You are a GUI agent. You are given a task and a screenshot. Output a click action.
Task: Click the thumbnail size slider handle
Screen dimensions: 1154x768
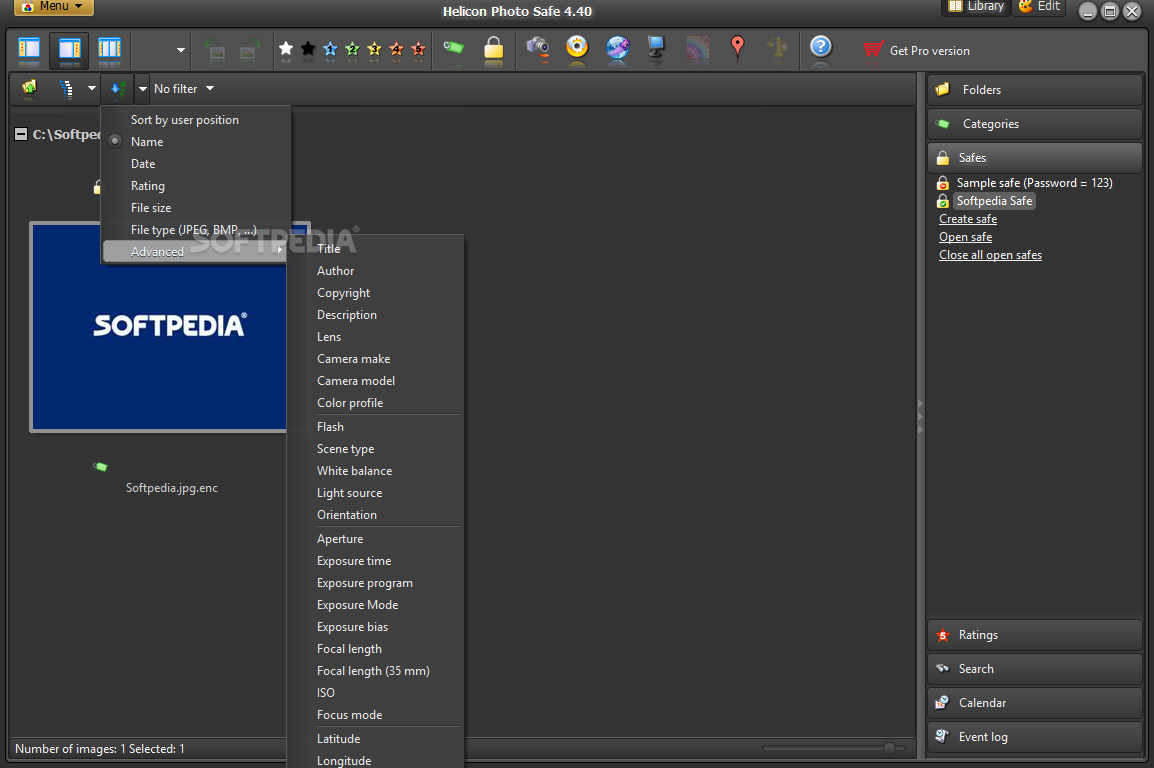coord(889,748)
